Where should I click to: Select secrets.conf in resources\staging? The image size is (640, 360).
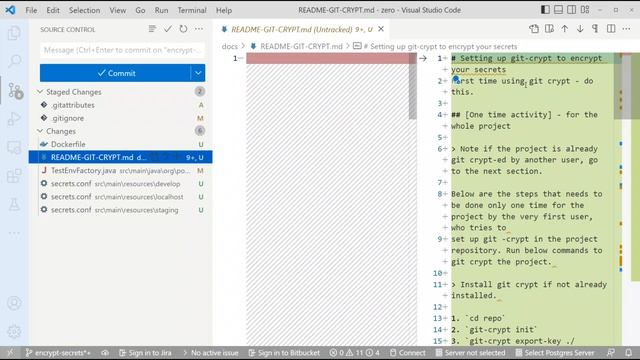[x=121, y=210]
